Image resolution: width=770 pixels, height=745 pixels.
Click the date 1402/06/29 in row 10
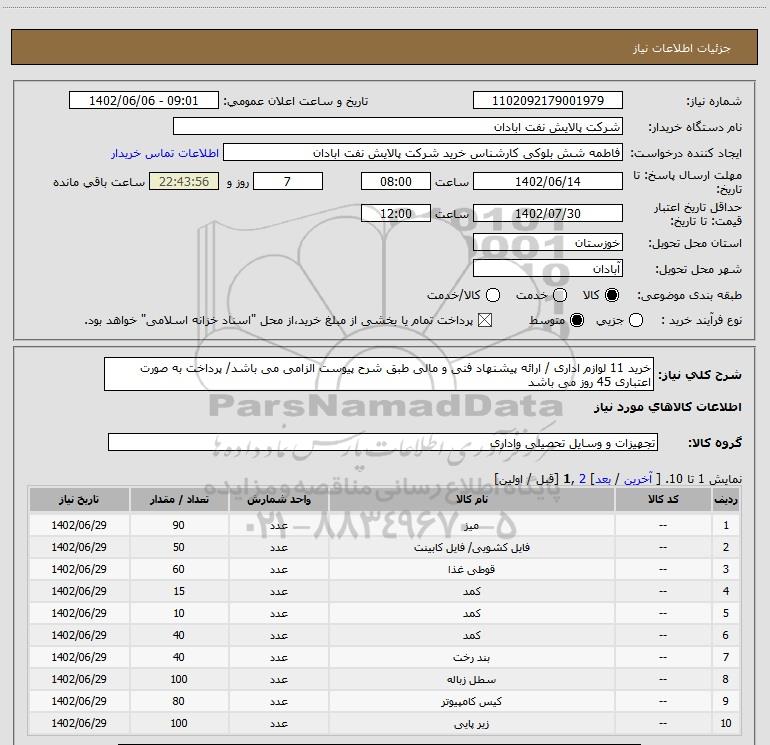coord(79,723)
